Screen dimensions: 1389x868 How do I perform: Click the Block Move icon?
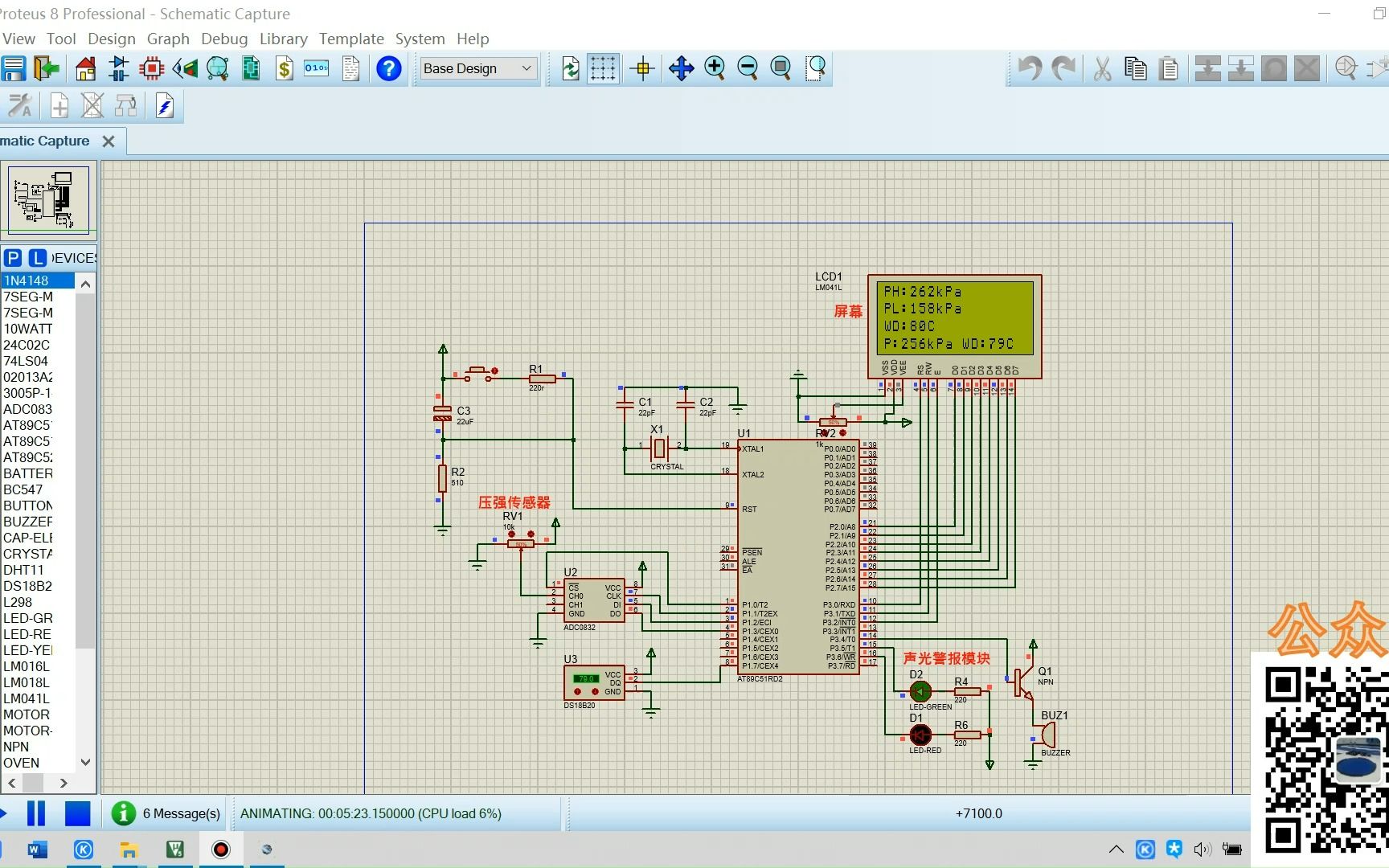[1240, 68]
